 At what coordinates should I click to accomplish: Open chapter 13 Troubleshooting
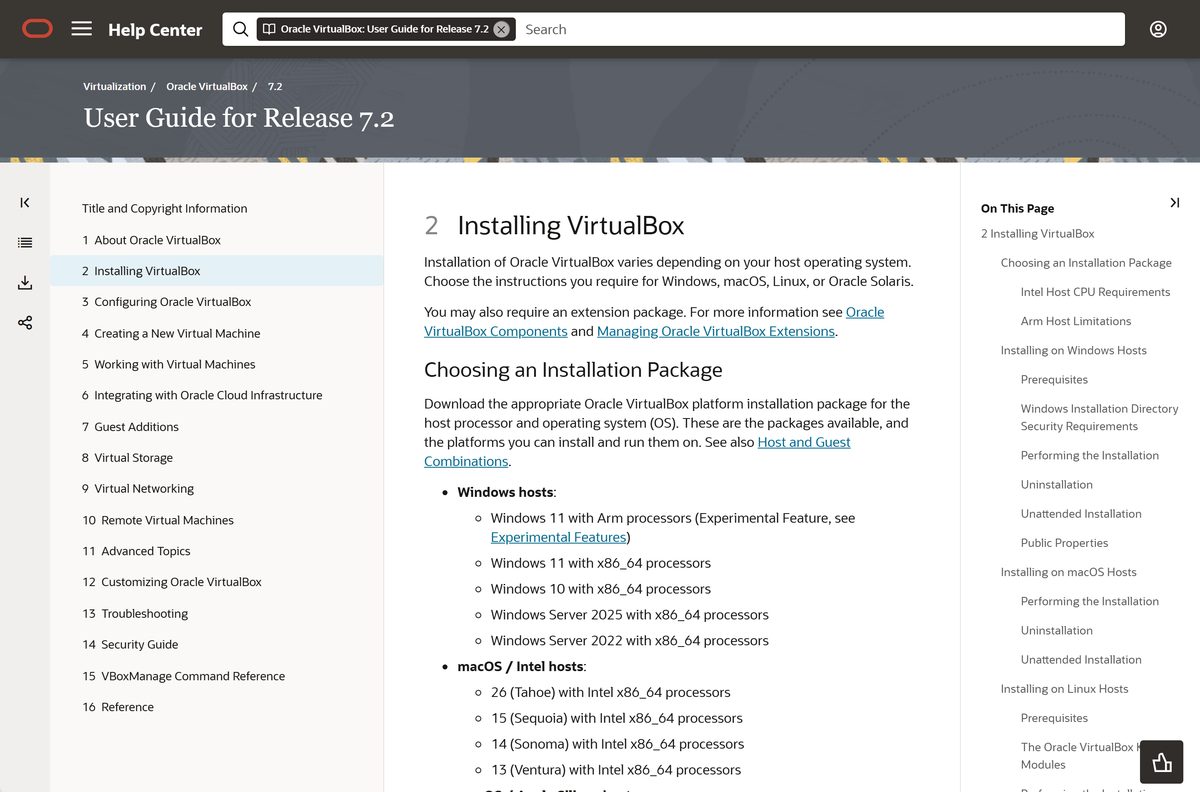coord(135,614)
